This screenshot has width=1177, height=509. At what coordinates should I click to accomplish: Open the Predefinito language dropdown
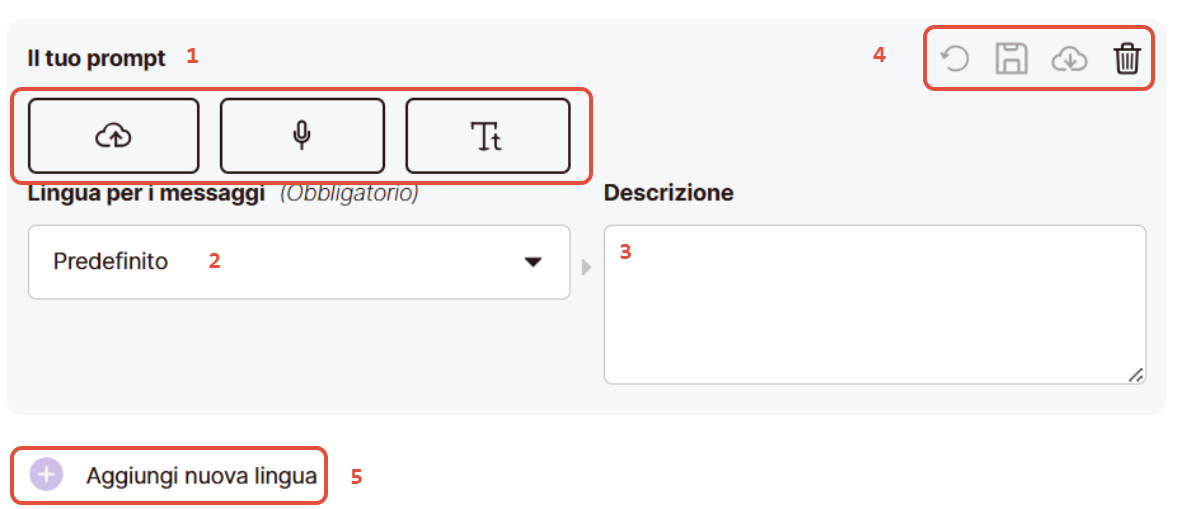[298, 262]
